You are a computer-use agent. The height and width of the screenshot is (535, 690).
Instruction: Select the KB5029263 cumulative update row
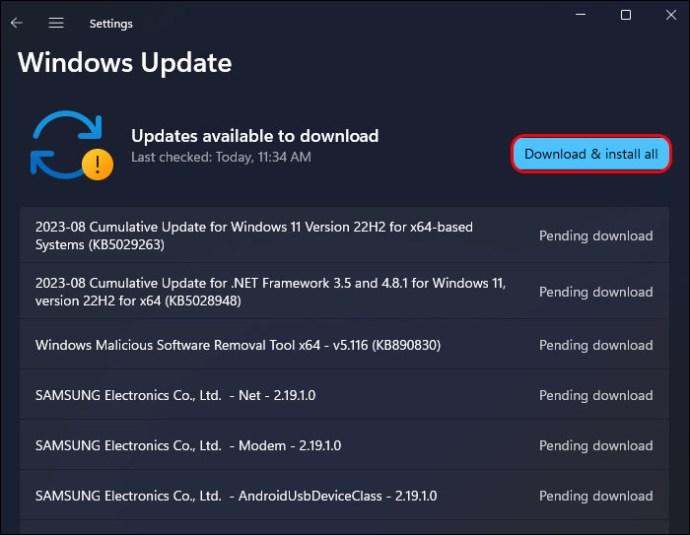click(x=345, y=235)
